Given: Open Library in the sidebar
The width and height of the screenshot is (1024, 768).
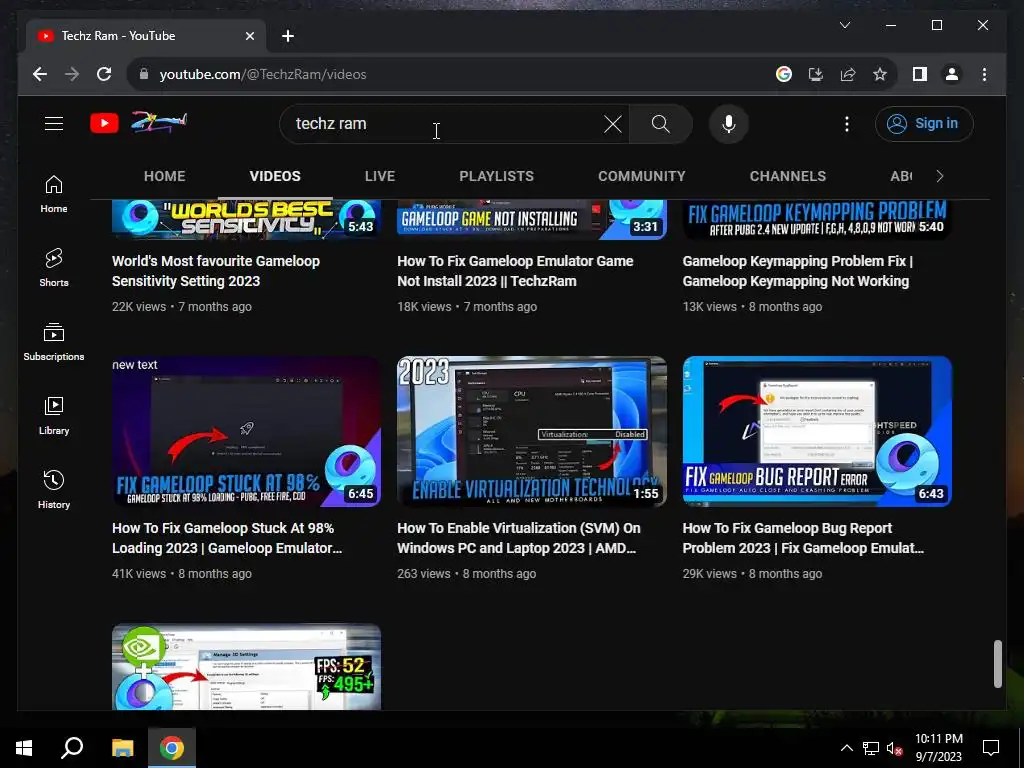Looking at the screenshot, I should click(54, 415).
